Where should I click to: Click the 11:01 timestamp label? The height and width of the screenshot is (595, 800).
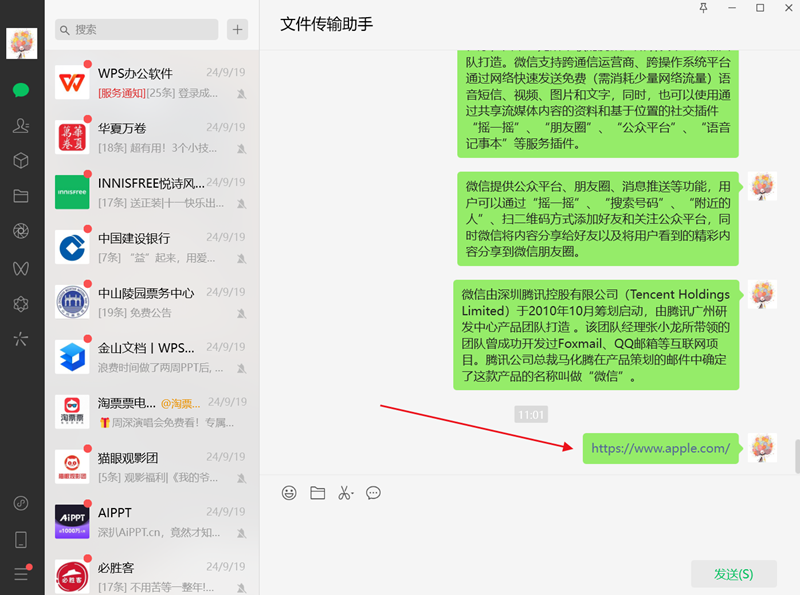(531, 414)
